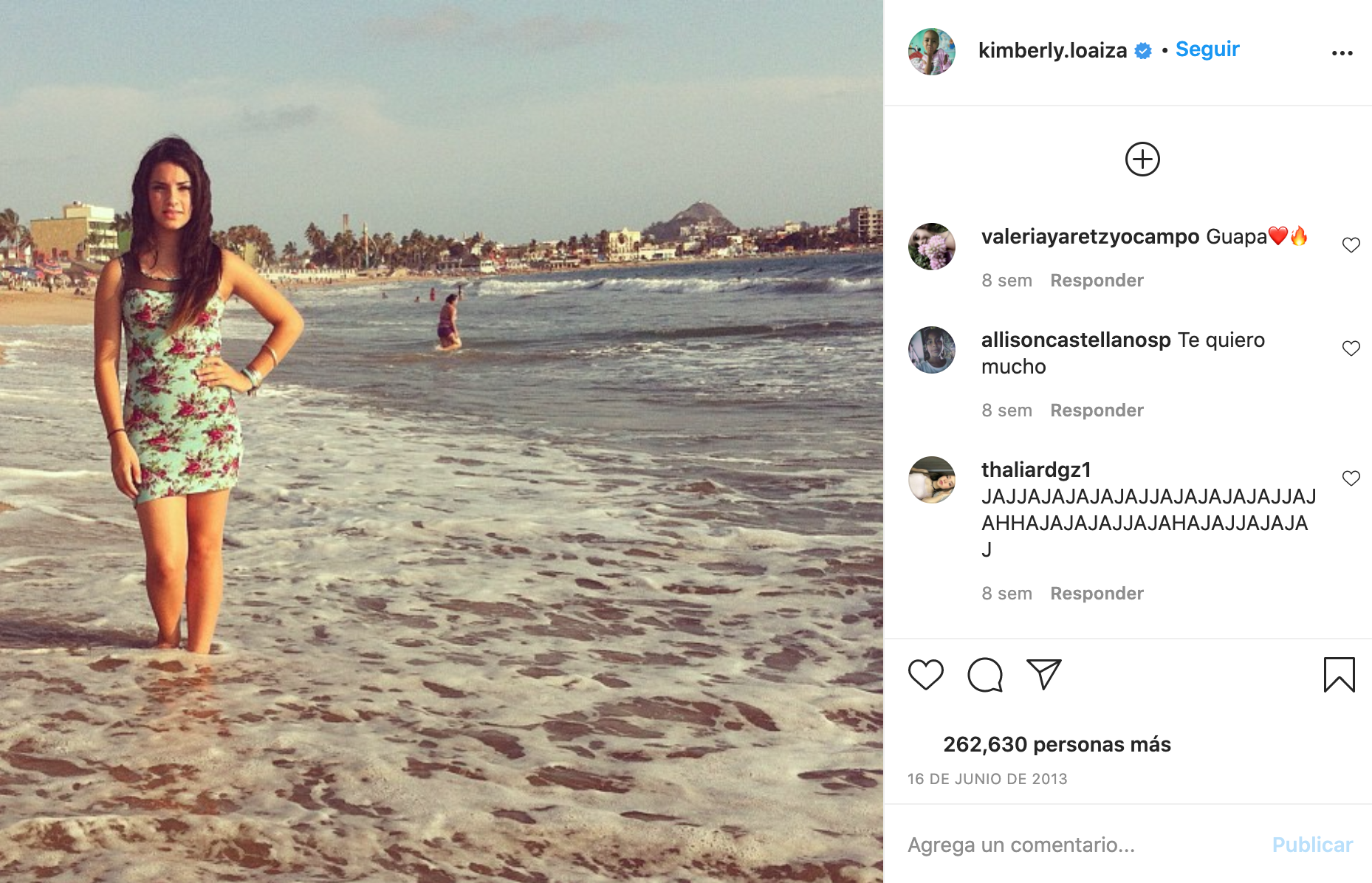Click the Publicar button

[1312, 845]
